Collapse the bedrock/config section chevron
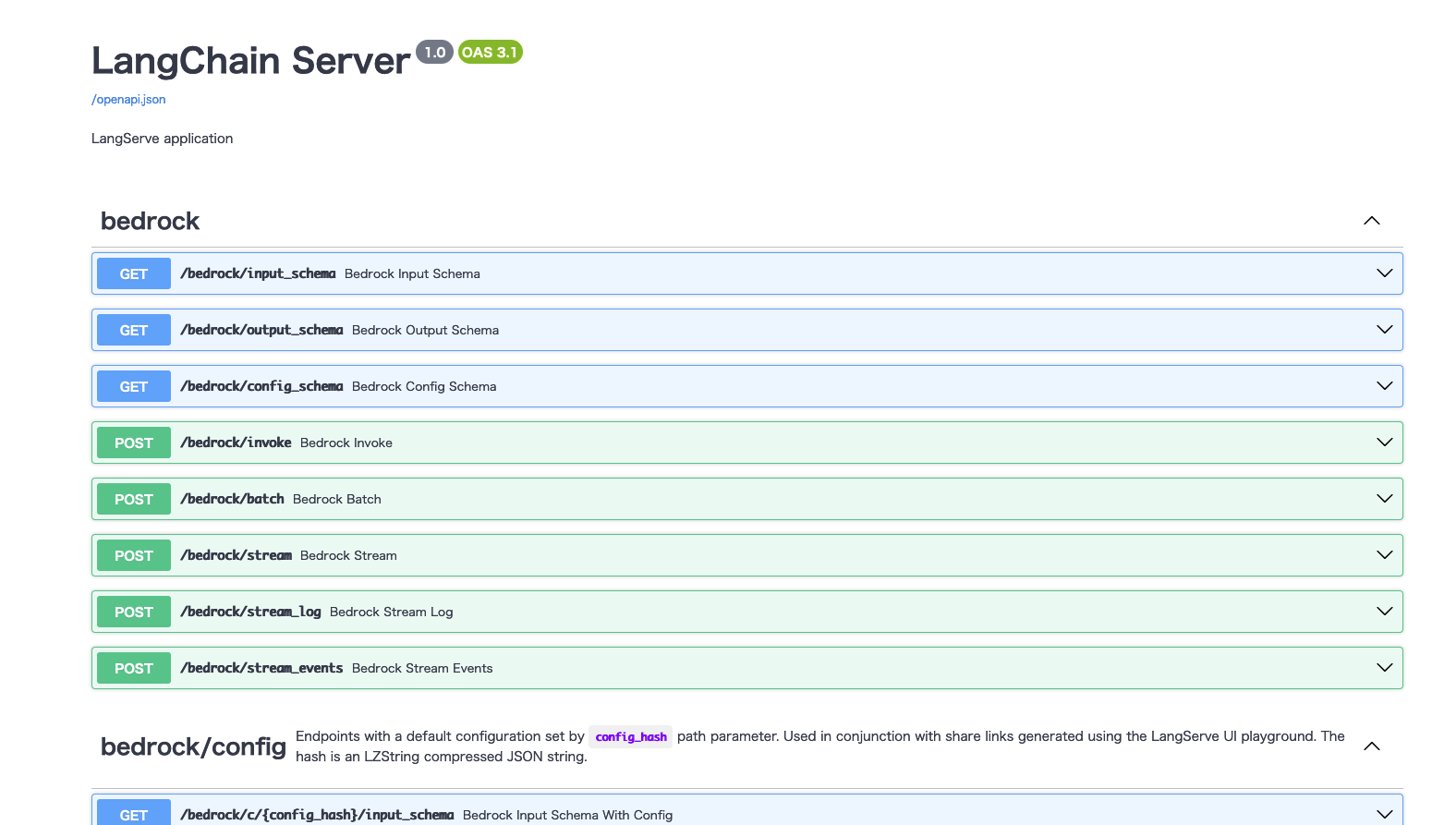 point(1372,746)
